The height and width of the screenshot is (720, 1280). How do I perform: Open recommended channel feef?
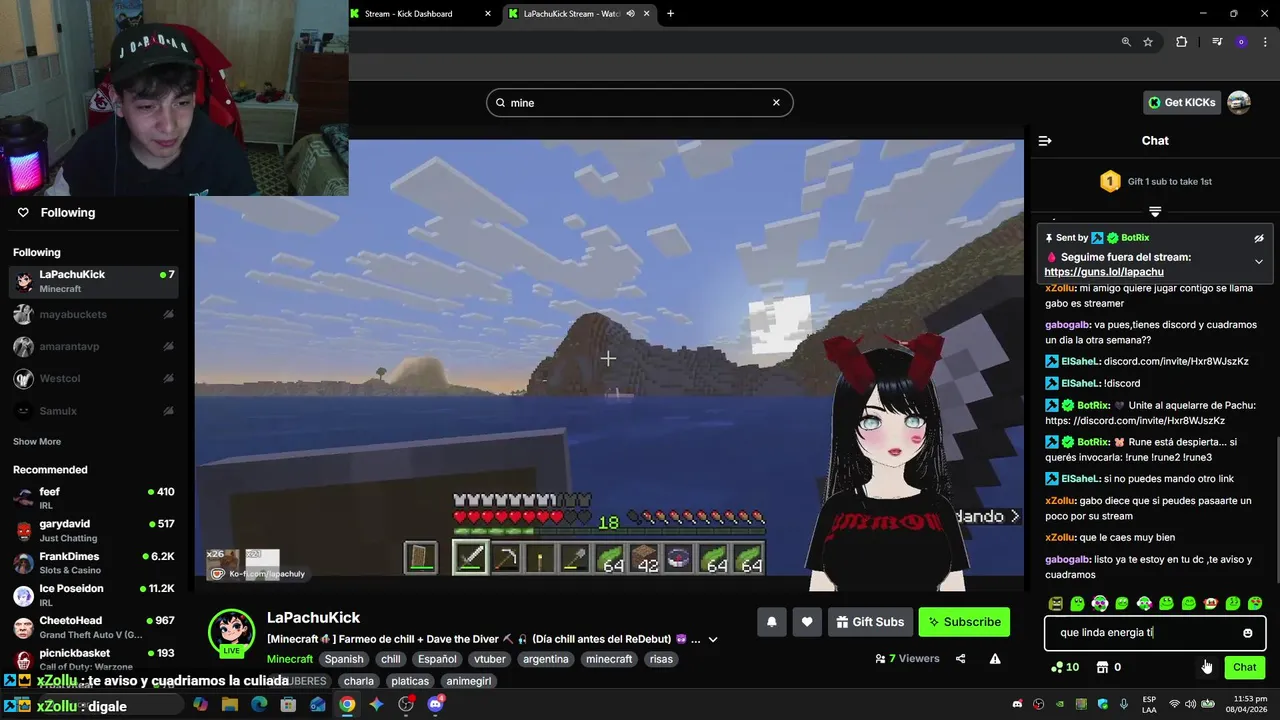click(94, 498)
